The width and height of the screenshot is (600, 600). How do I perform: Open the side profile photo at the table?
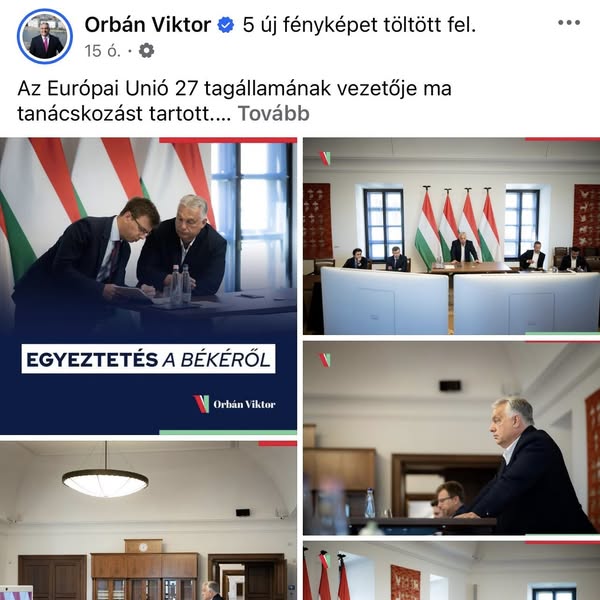tap(452, 438)
